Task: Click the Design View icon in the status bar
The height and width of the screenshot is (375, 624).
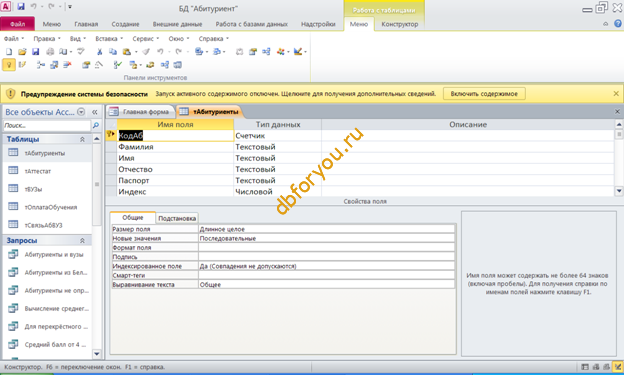Action: (617, 367)
